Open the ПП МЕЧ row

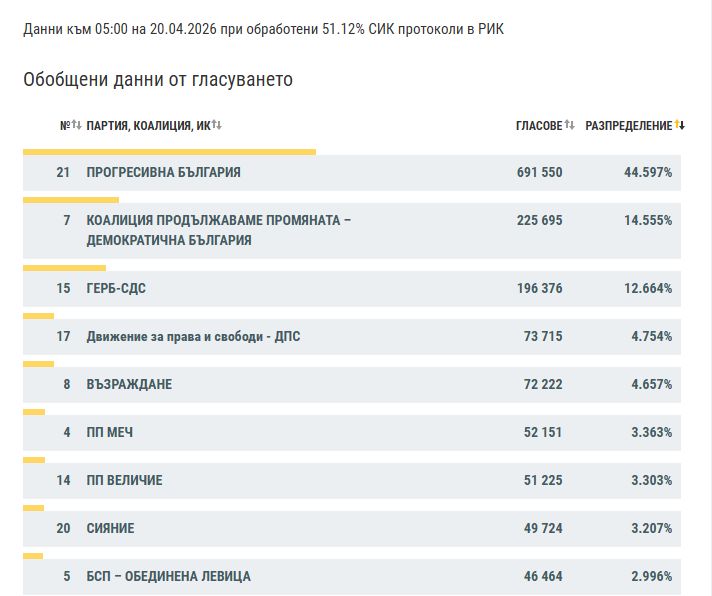(x=110, y=433)
